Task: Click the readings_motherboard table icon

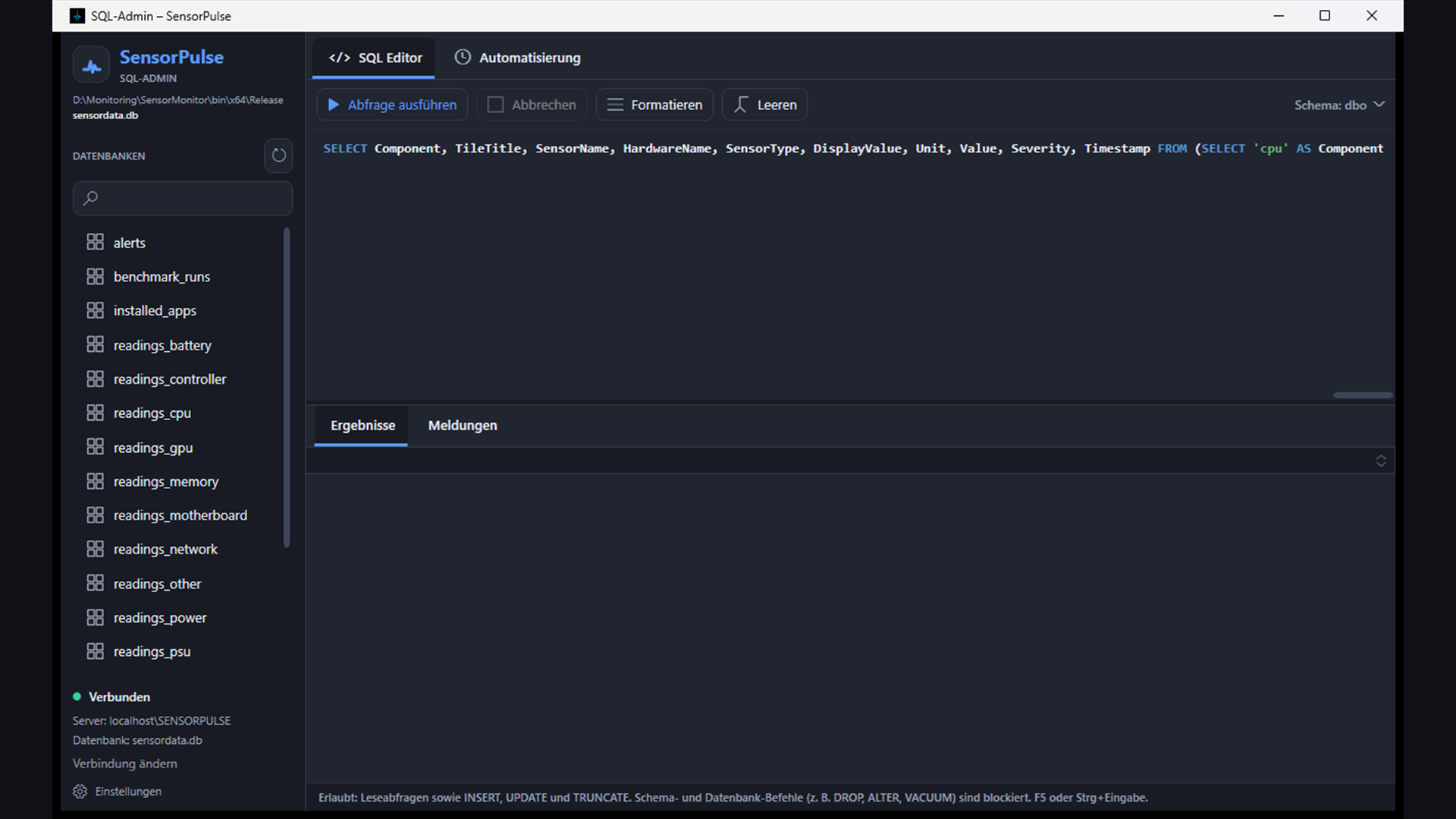Action: point(95,515)
